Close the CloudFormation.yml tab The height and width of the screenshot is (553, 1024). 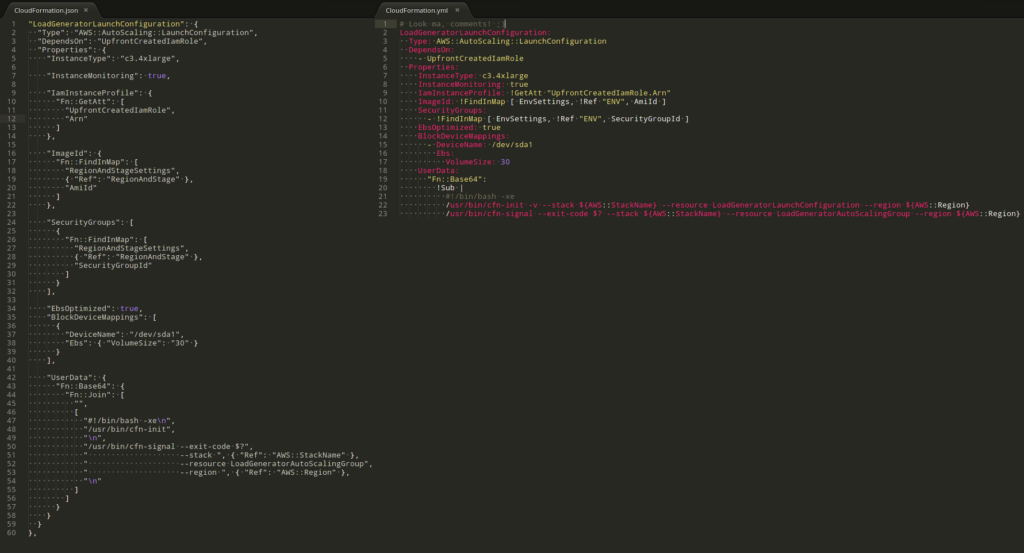[x=457, y=10]
